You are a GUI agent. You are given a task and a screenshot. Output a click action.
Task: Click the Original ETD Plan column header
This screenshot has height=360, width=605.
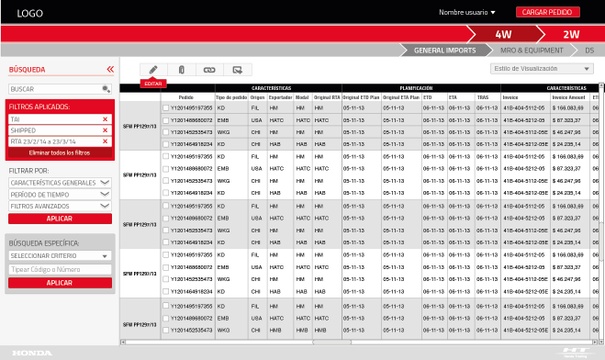pos(362,97)
